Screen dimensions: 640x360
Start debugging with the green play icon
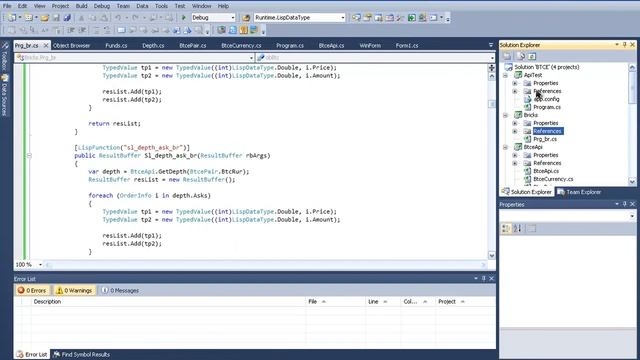184,18
